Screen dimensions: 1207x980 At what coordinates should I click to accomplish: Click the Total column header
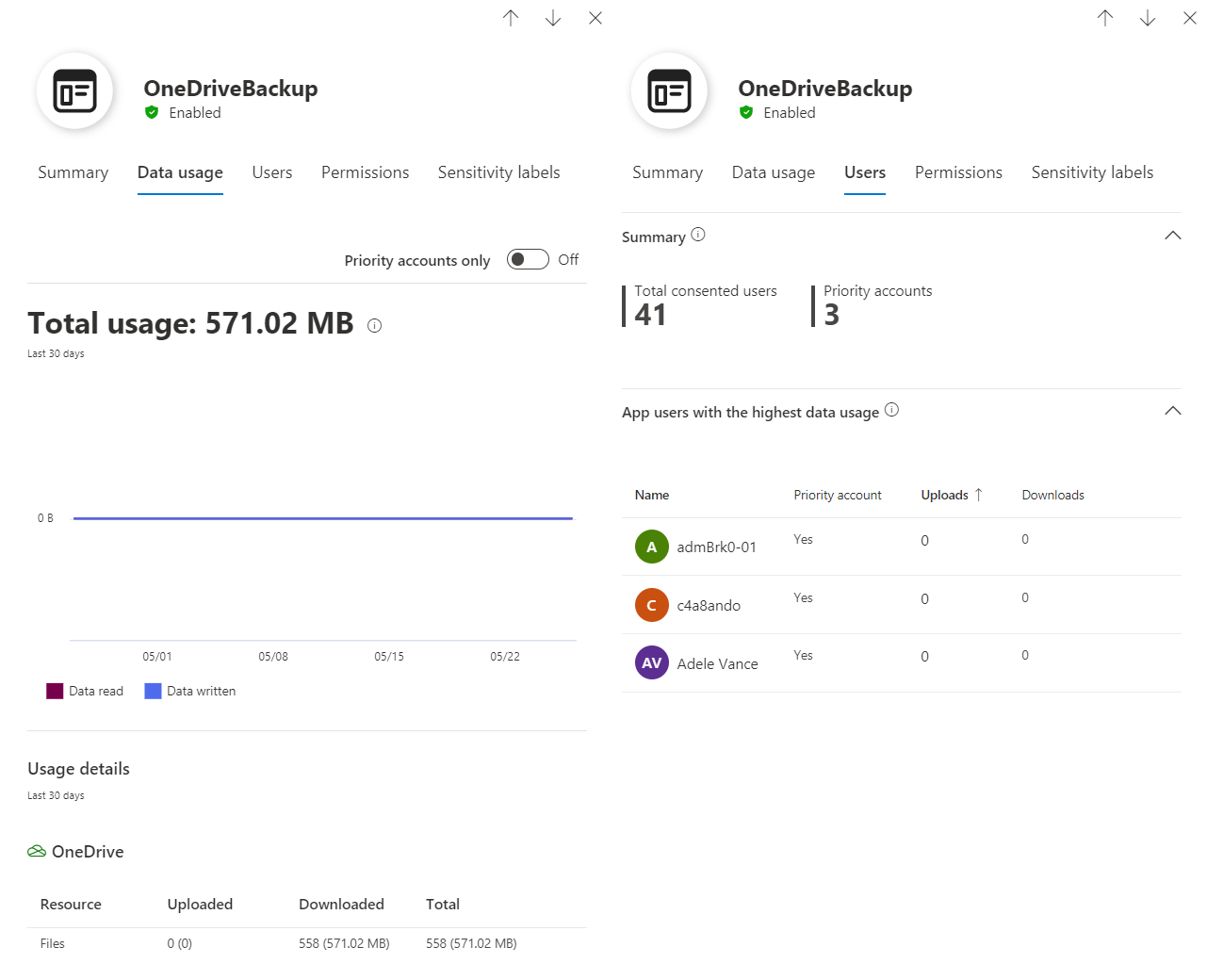(x=443, y=904)
